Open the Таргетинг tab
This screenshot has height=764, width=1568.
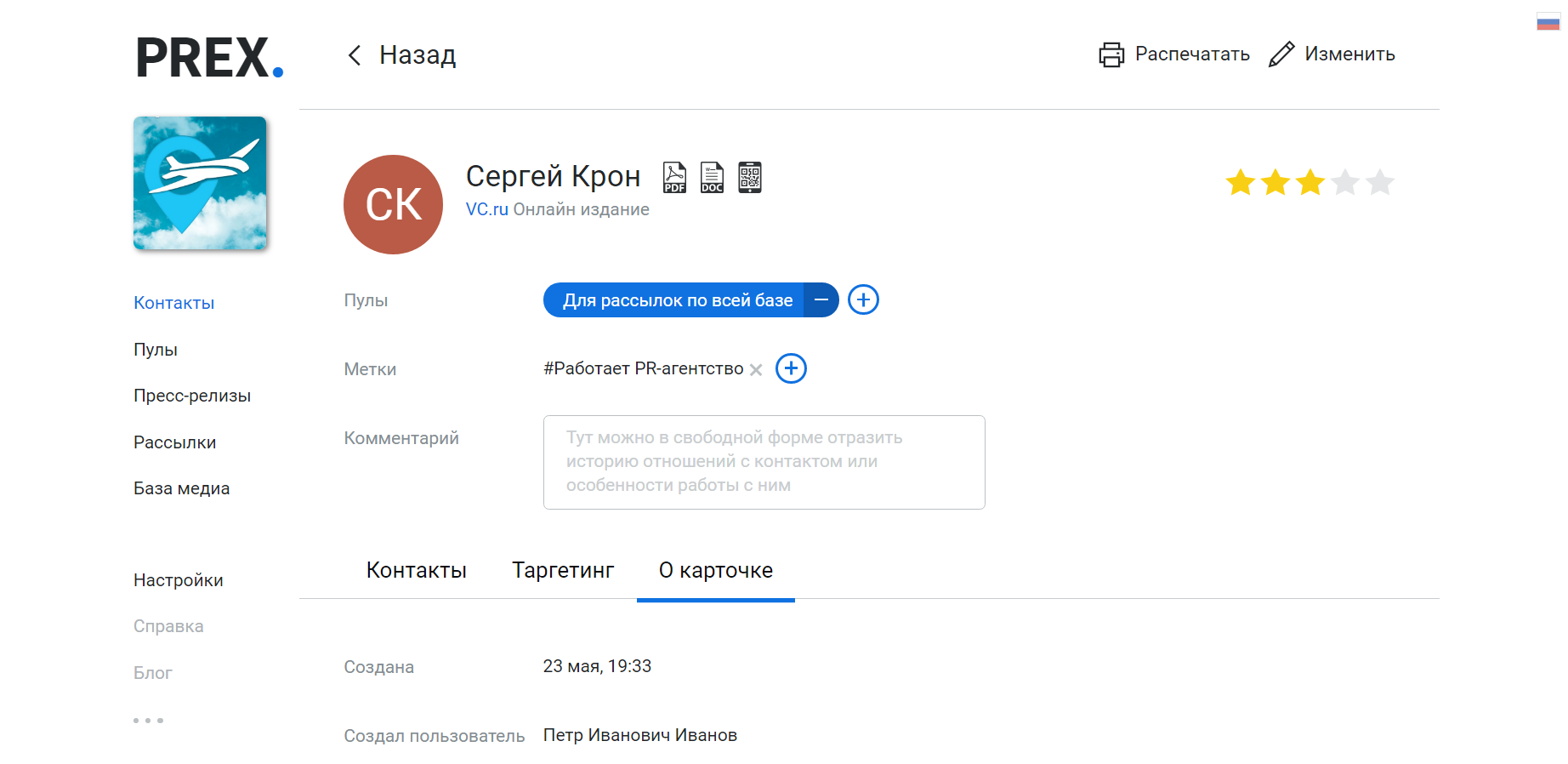click(x=562, y=570)
